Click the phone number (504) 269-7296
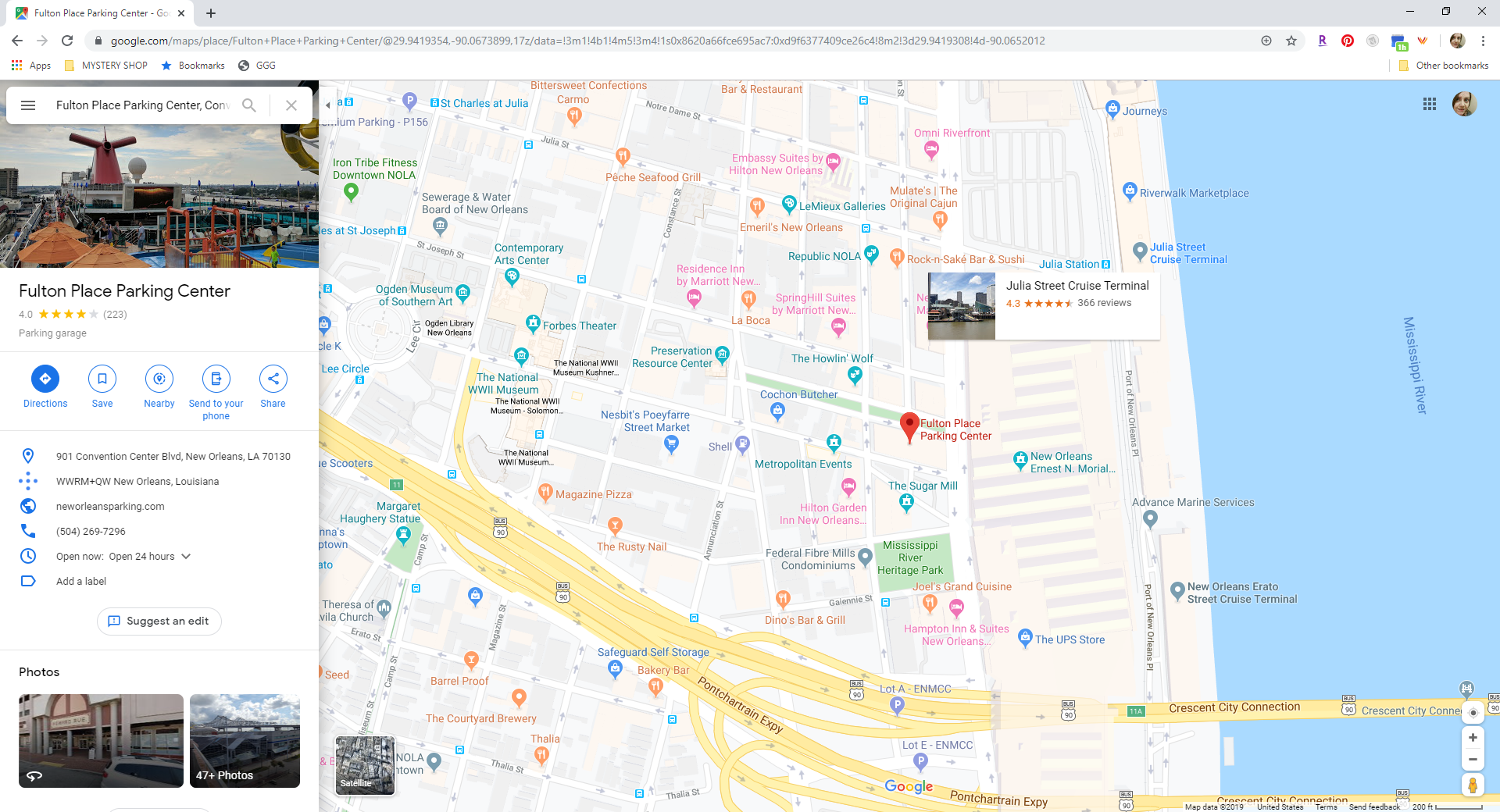The height and width of the screenshot is (812, 1500). point(91,532)
